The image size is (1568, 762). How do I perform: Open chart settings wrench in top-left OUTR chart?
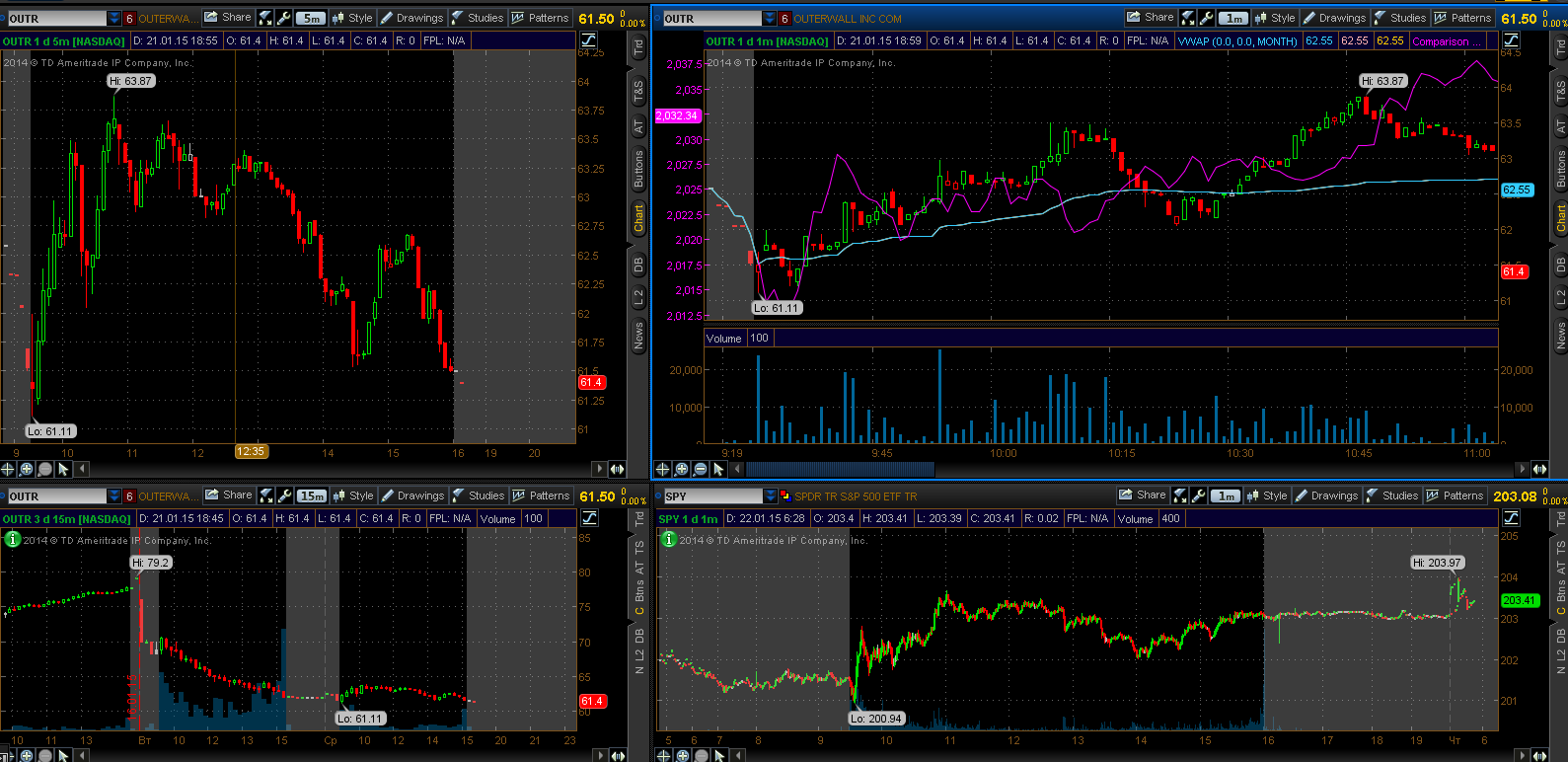click(283, 18)
